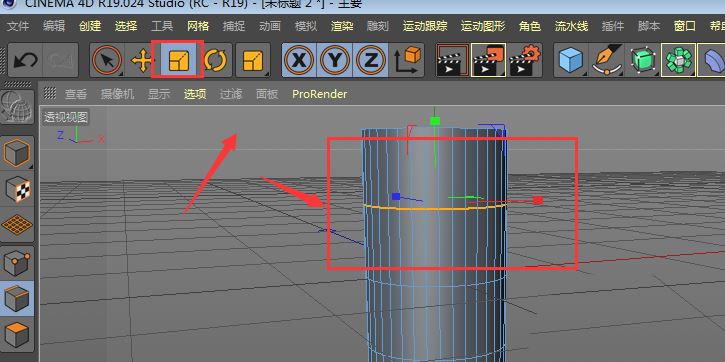Open the 窗口 menu
The width and height of the screenshot is (725, 362).
[x=685, y=26]
